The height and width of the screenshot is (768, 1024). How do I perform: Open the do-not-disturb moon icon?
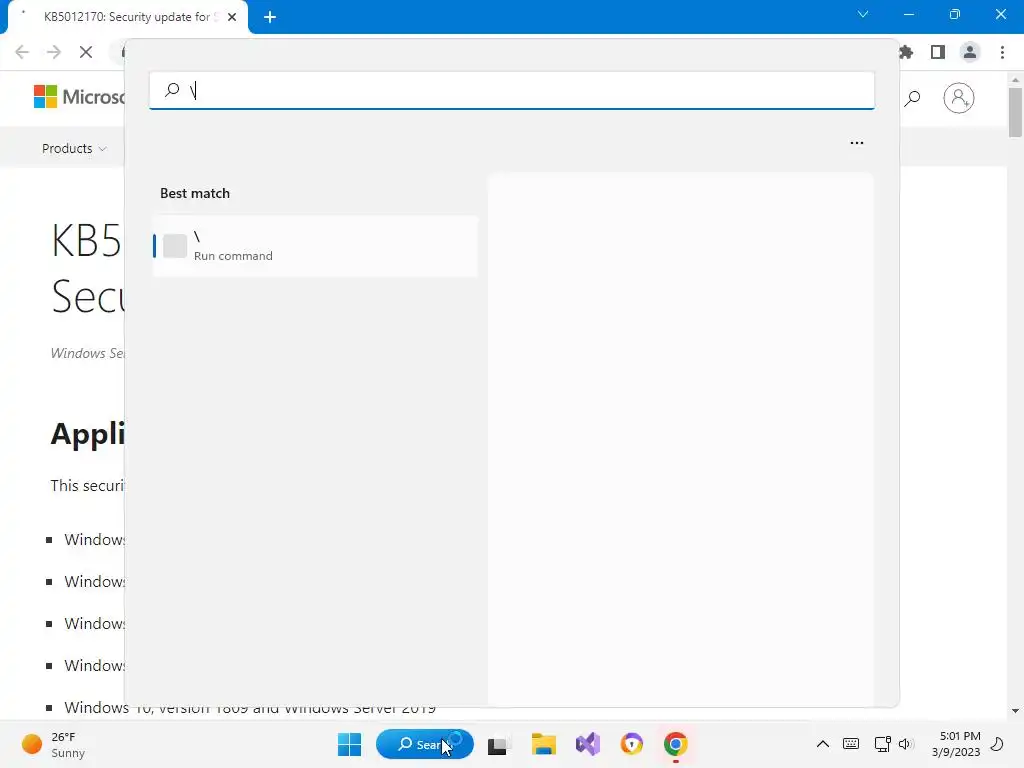997,744
